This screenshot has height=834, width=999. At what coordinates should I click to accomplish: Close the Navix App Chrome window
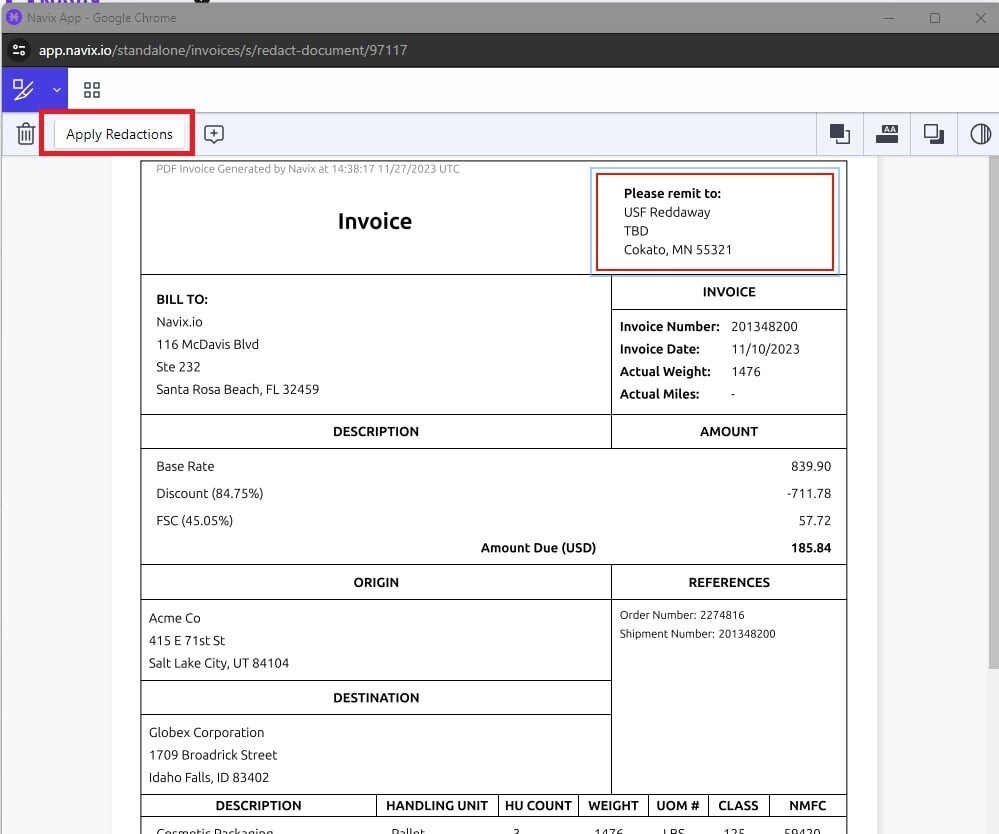981,18
